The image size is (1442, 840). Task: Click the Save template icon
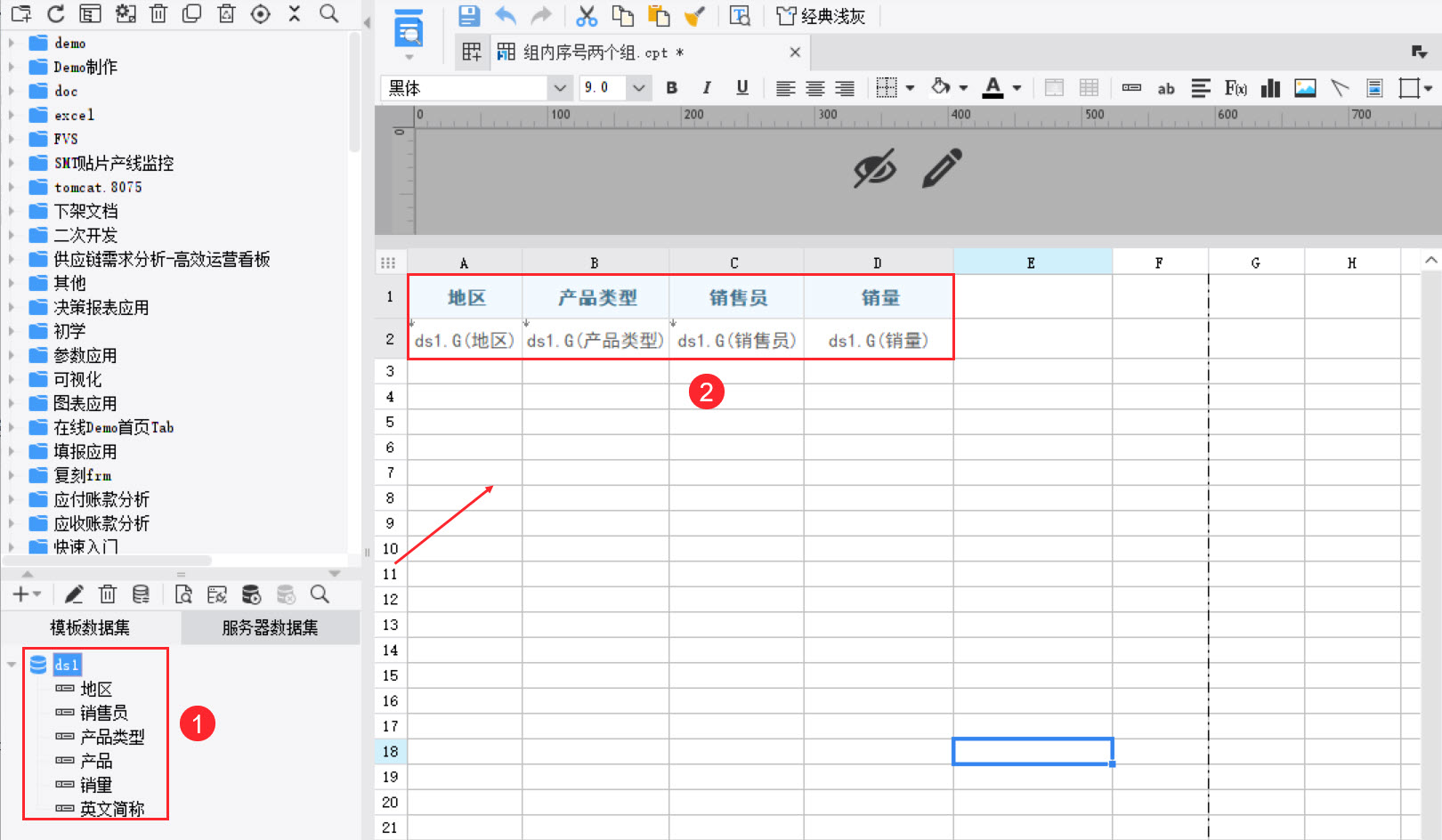[x=469, y=15]
